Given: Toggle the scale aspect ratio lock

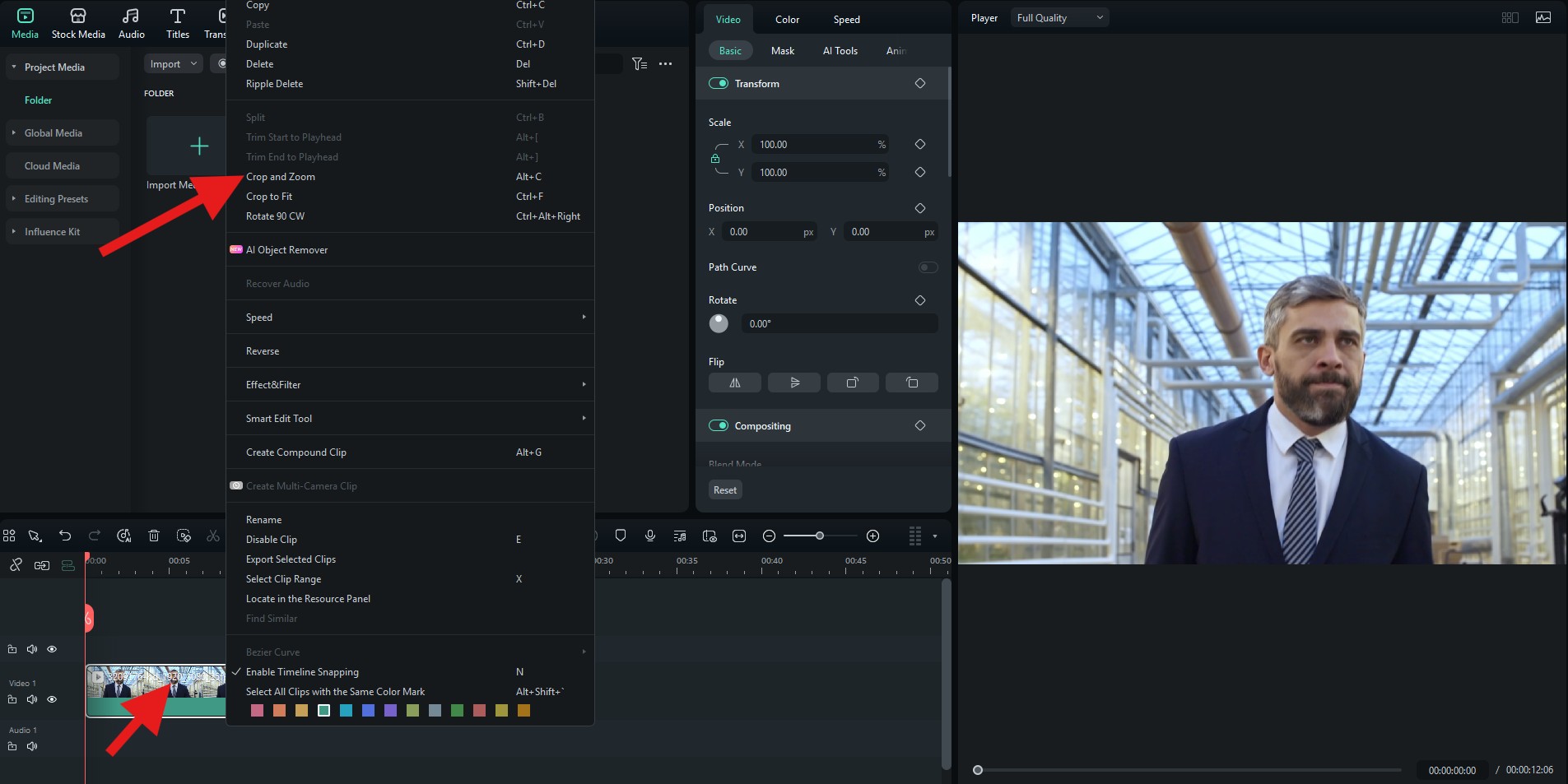Looking at the screenshot, I should 715,158.
